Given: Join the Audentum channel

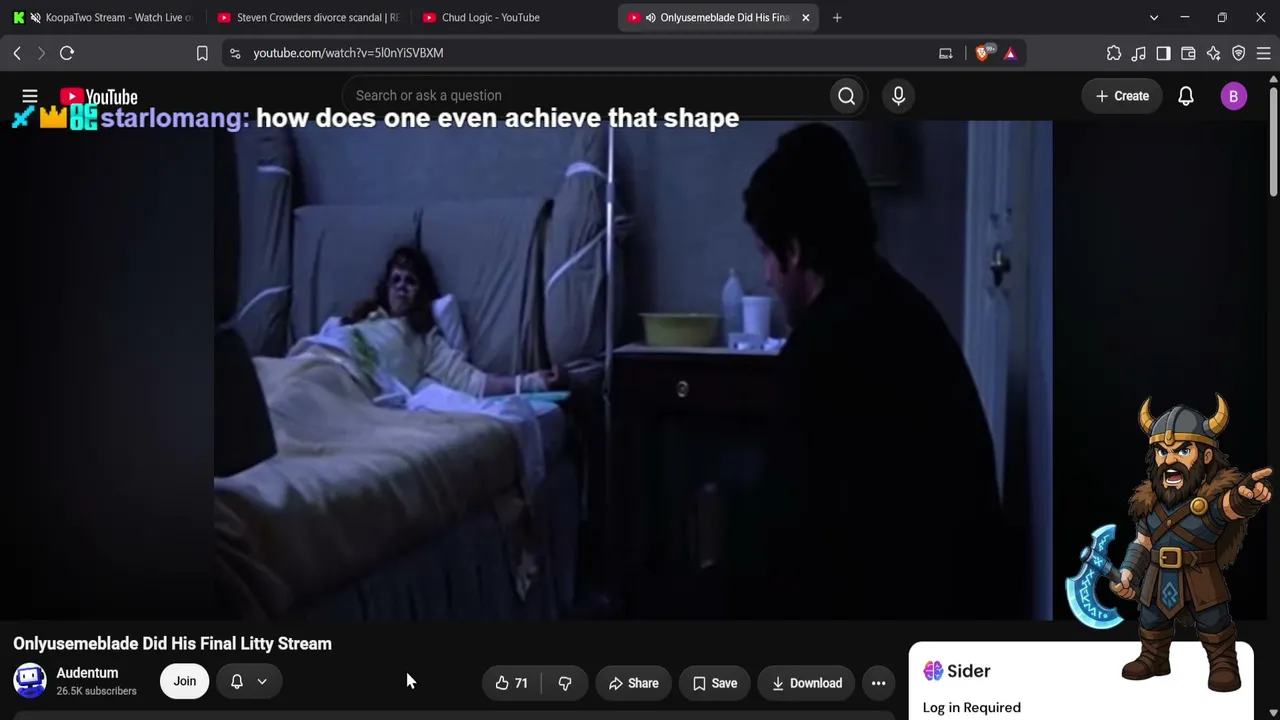Looking at the screenshot, I should (185, 681).
